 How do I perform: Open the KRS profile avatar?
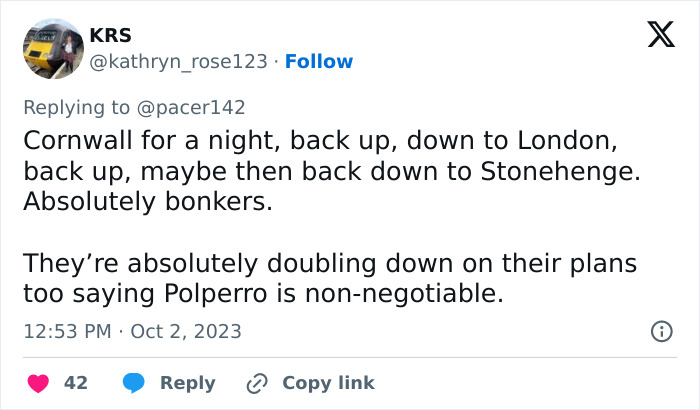pos(52,48)
